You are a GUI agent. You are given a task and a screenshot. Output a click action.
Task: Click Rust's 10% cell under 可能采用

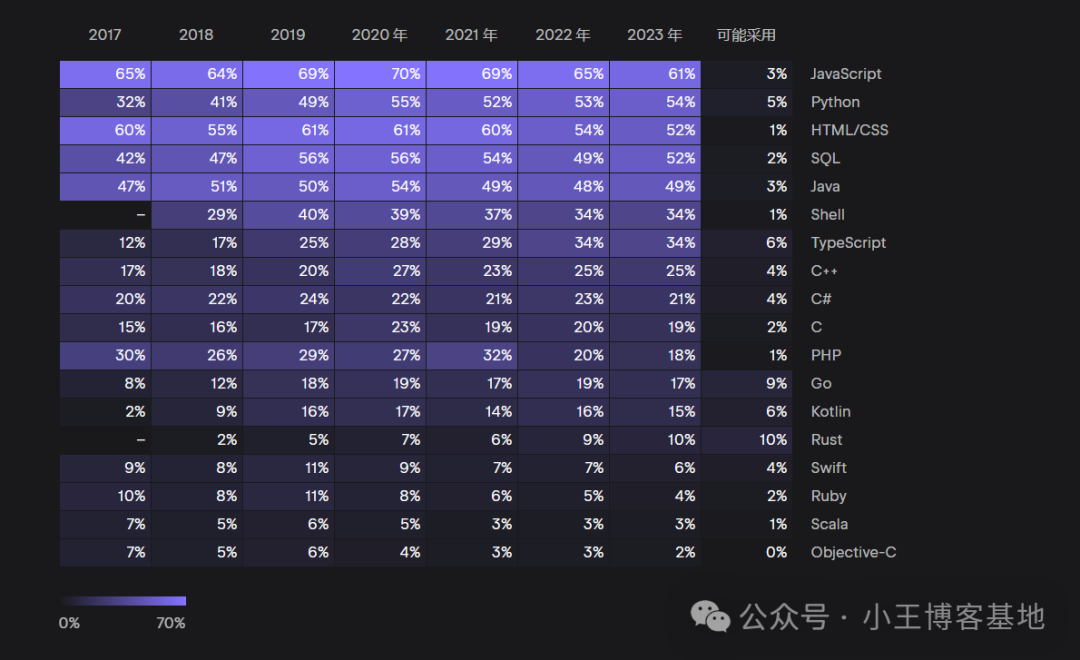[746, 440]
